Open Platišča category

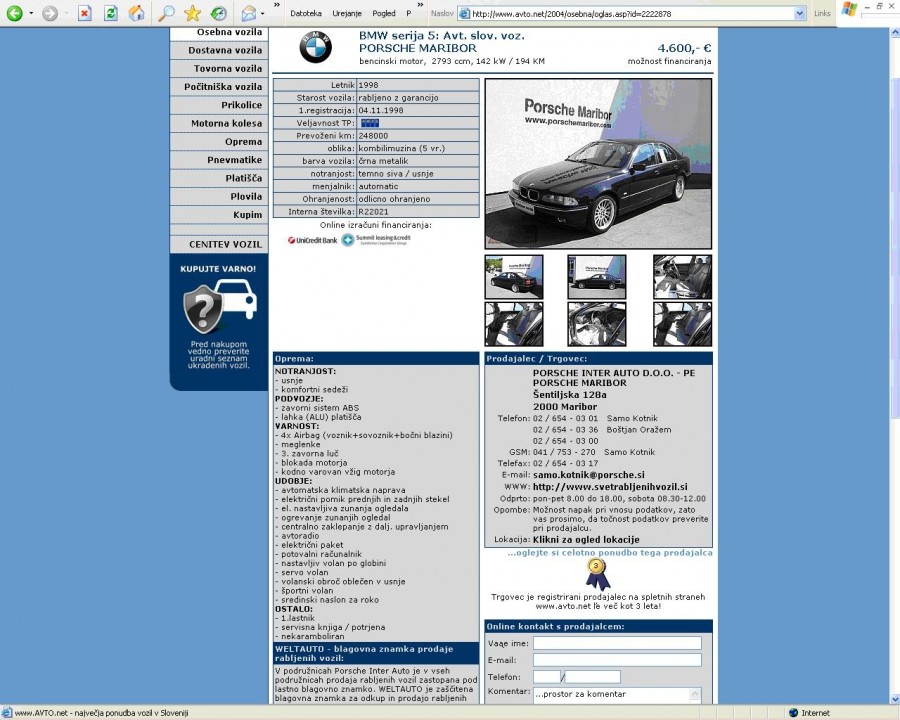[219, 179]
